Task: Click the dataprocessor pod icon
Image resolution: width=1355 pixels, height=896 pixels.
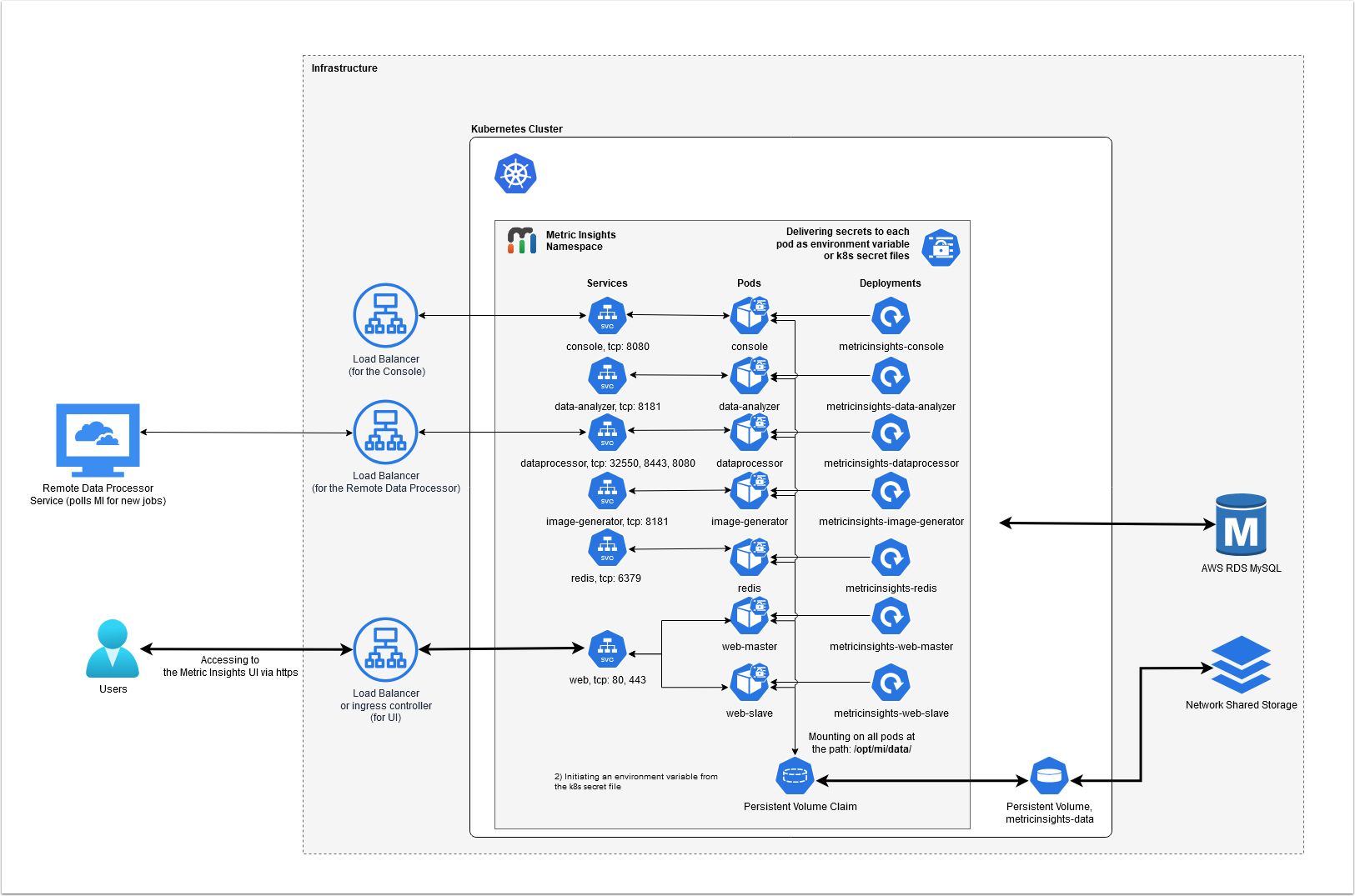Action: (750, 433)
